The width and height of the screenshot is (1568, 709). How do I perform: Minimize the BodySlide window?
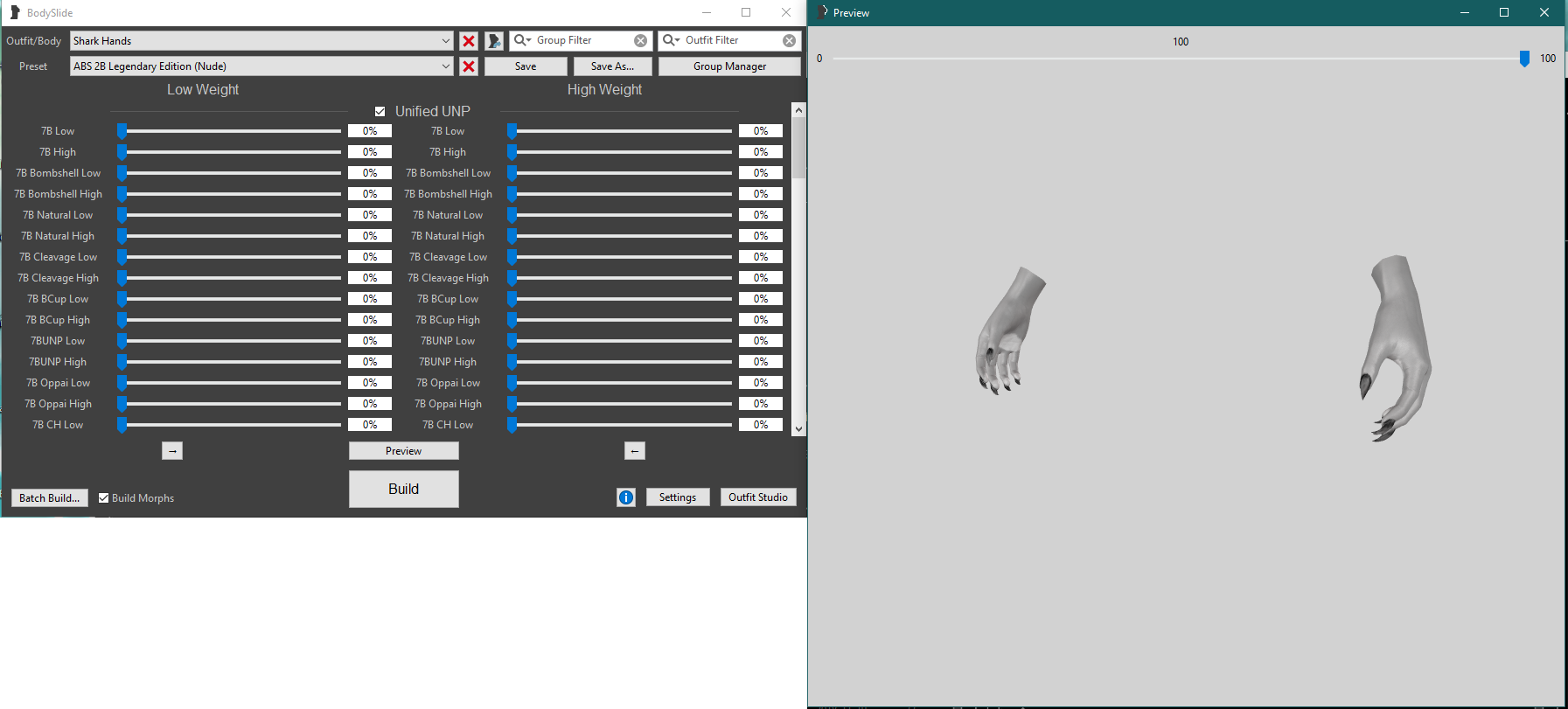click(707, 12)
